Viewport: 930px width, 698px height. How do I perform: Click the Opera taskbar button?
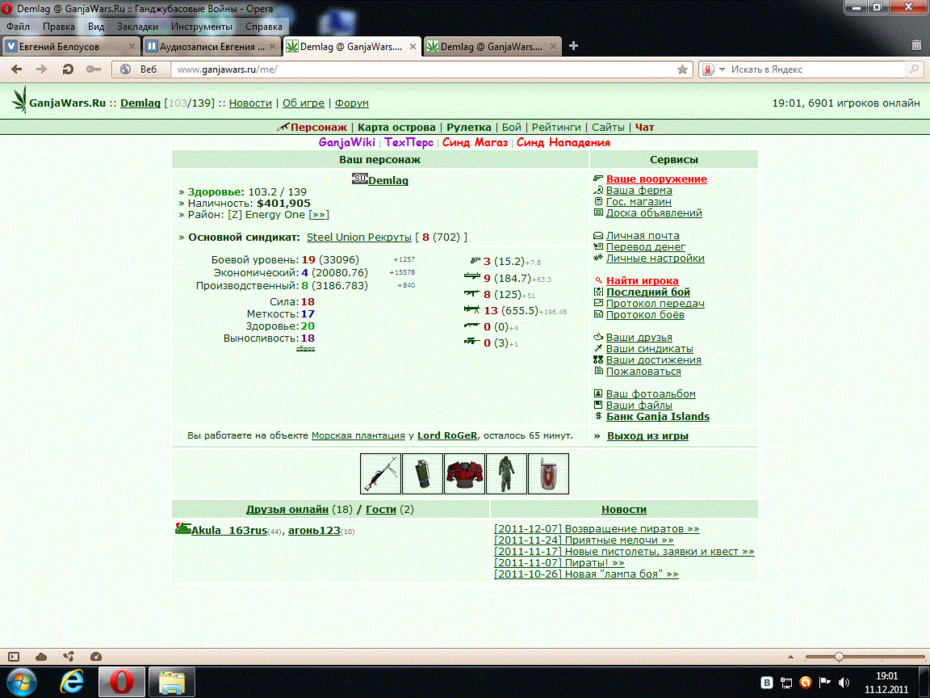pyautogui.click(x=121, y=681)
